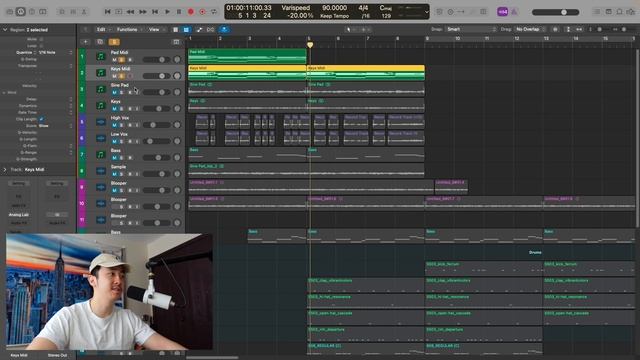Open the Library panel icon
Image resolution: width=640 pixels, height=360 pixels.
9,12
